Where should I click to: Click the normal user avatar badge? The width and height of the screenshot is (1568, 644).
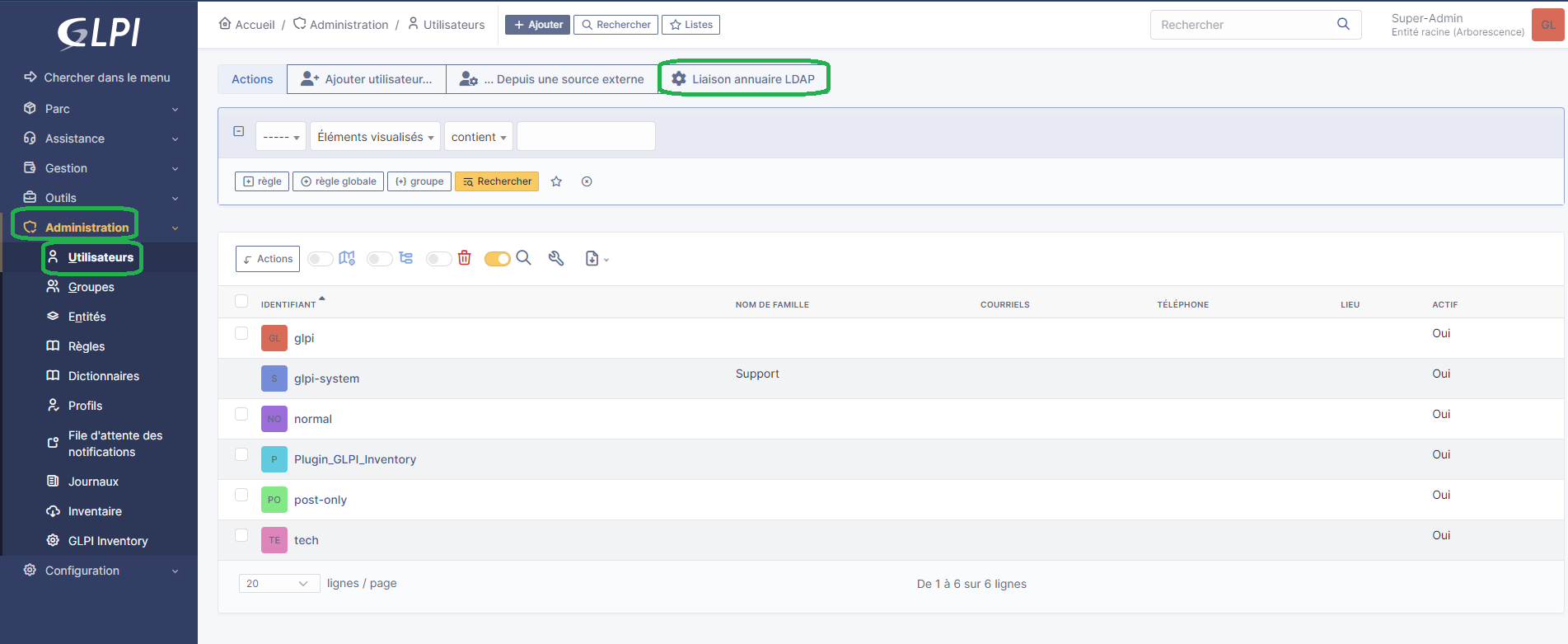click(x=274, y=419)
